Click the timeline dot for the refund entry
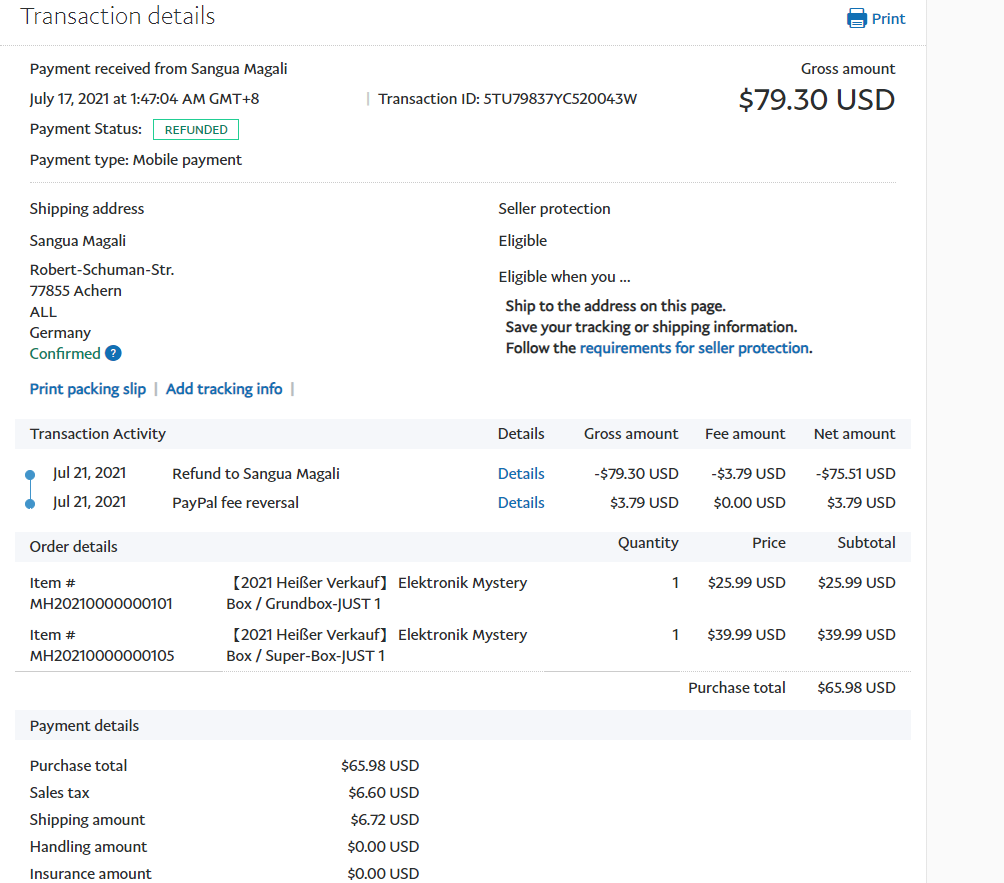The height and width of the screenshot is (883, 1004). point(30,474)
